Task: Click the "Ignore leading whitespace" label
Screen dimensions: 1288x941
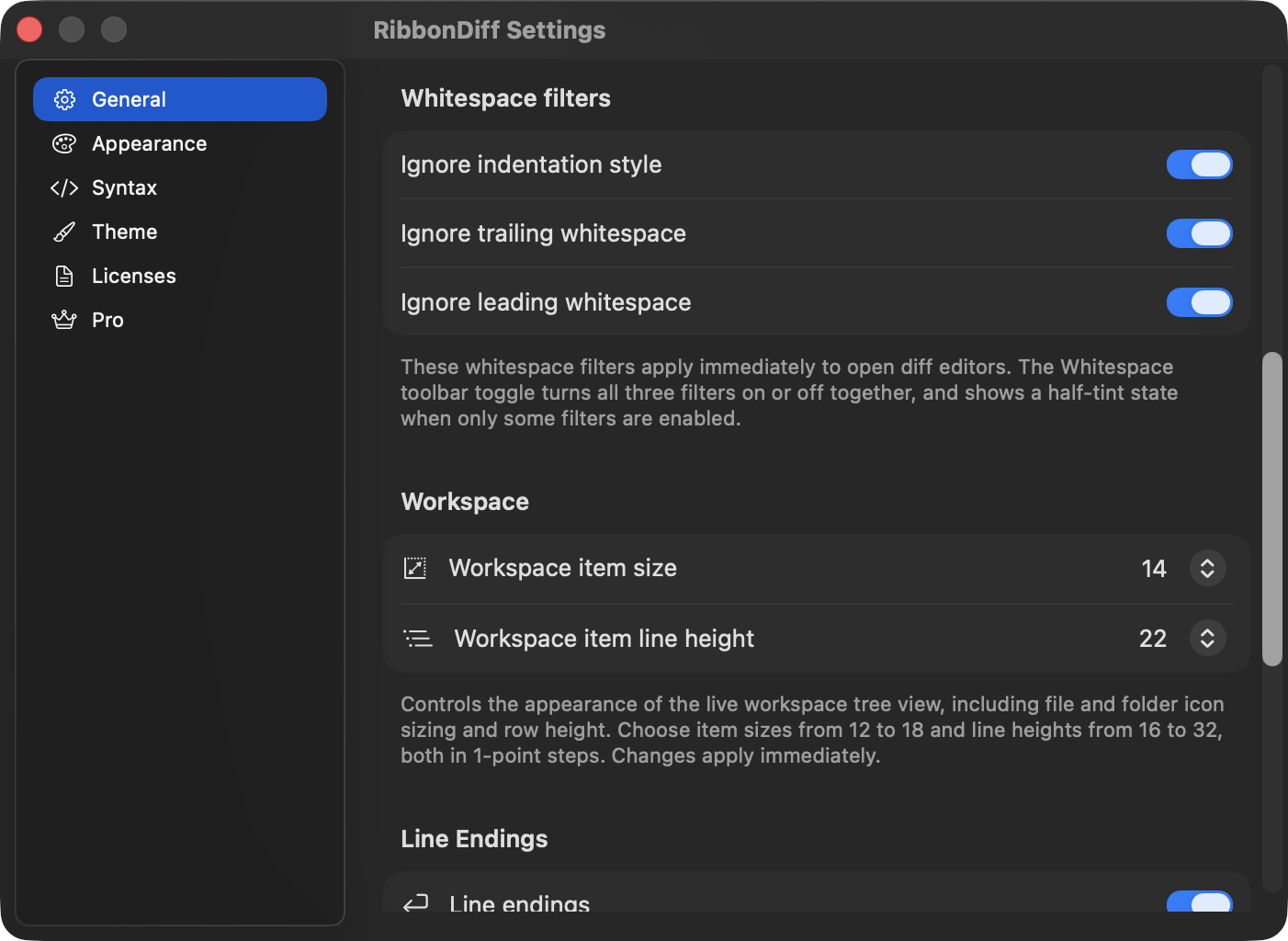Action: (546, 302)
